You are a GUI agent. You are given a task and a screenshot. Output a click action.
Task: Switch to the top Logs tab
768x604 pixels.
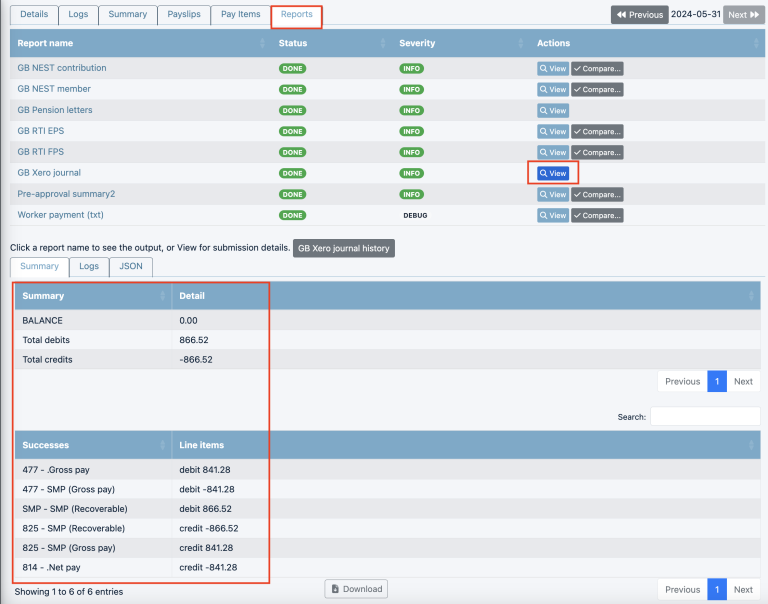78,15
